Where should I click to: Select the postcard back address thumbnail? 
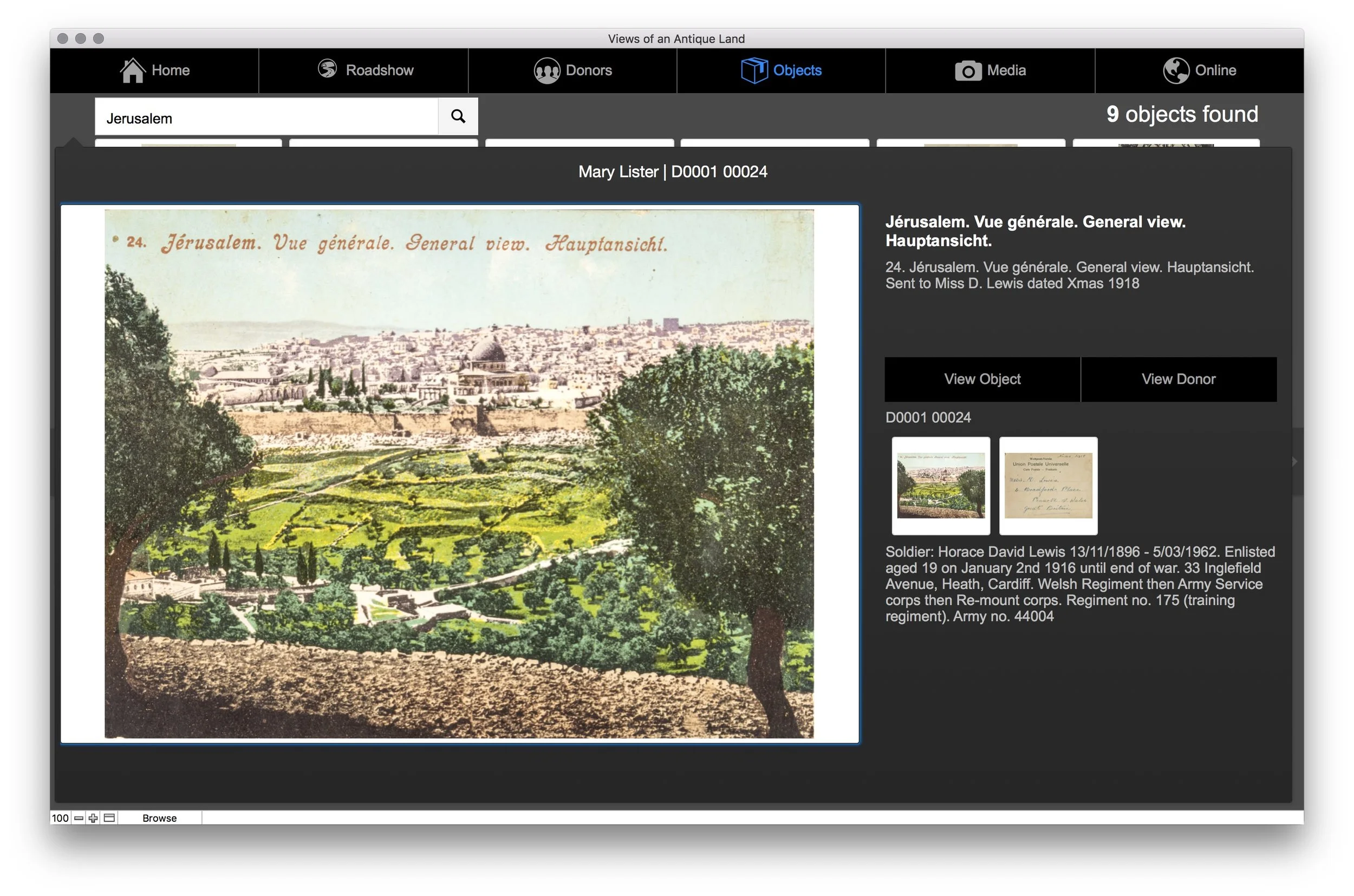click(1048, 486)
